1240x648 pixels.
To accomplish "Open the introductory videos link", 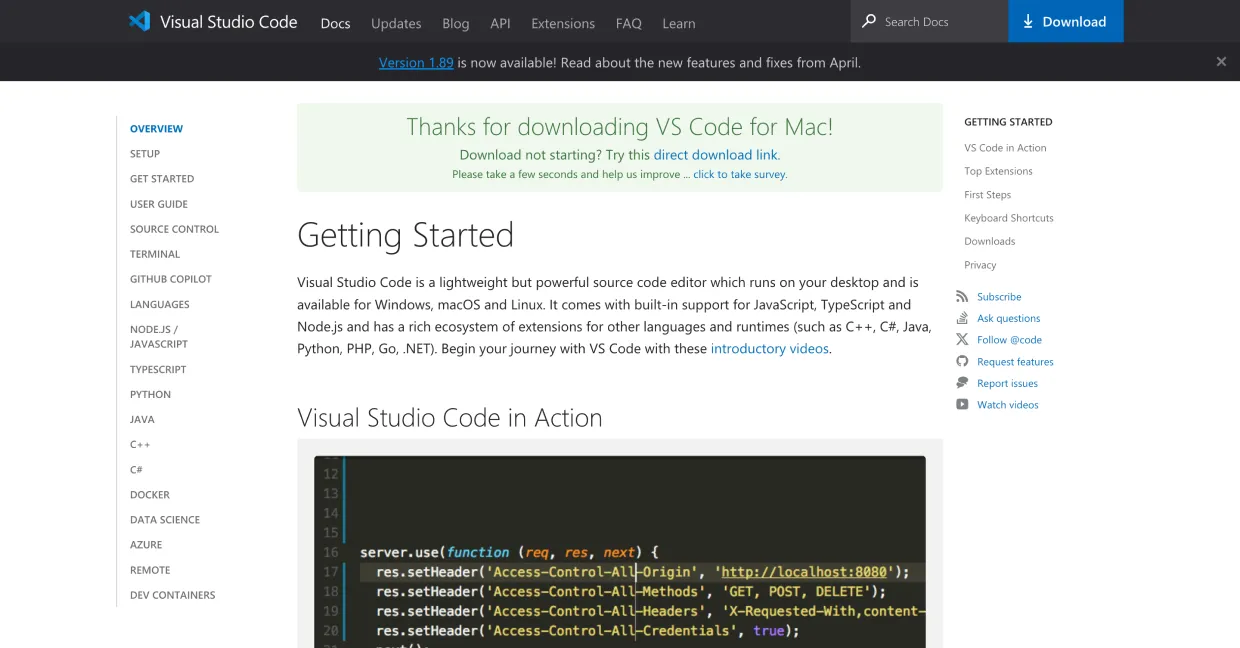I will click(x=770, y=349).
